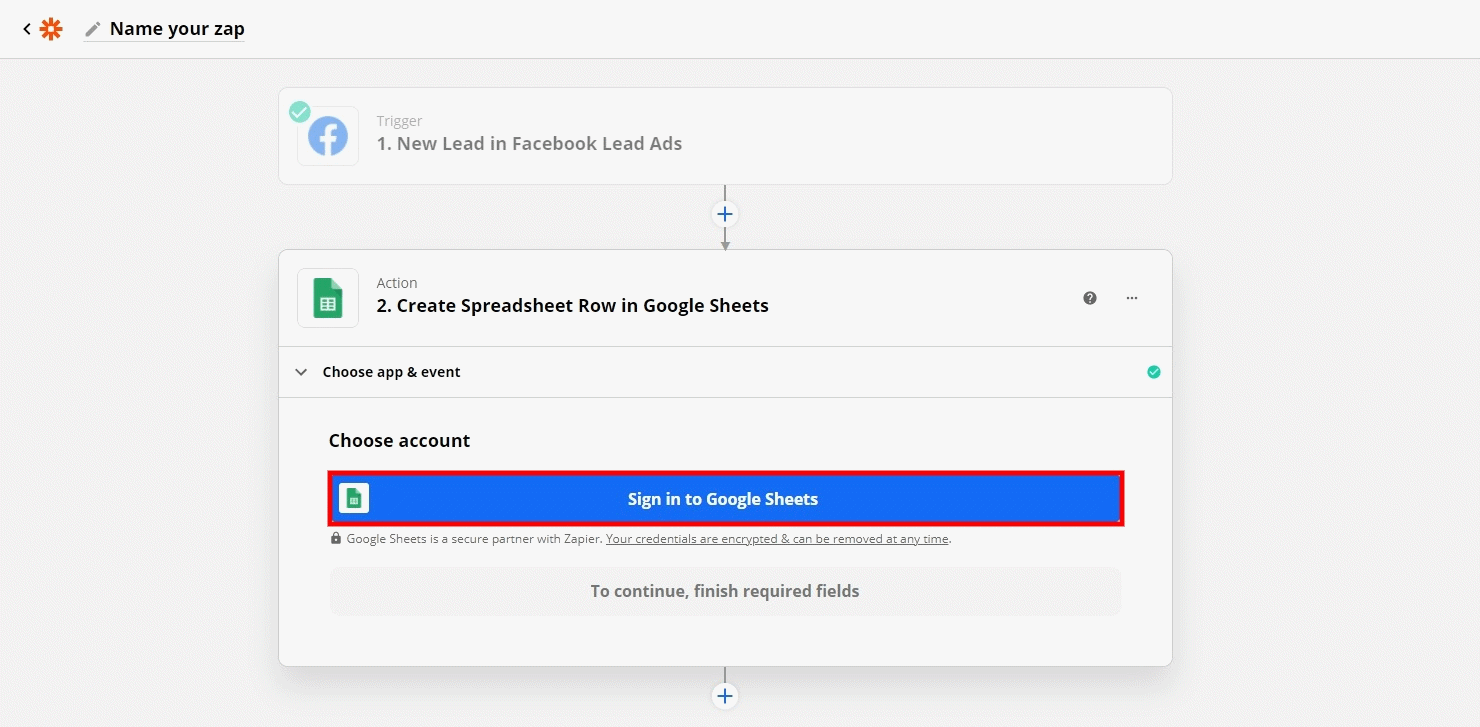The image size is (1480, 727).
Task: Collapse the 'Choose app & event' chevron
Action: pos(301,372)
